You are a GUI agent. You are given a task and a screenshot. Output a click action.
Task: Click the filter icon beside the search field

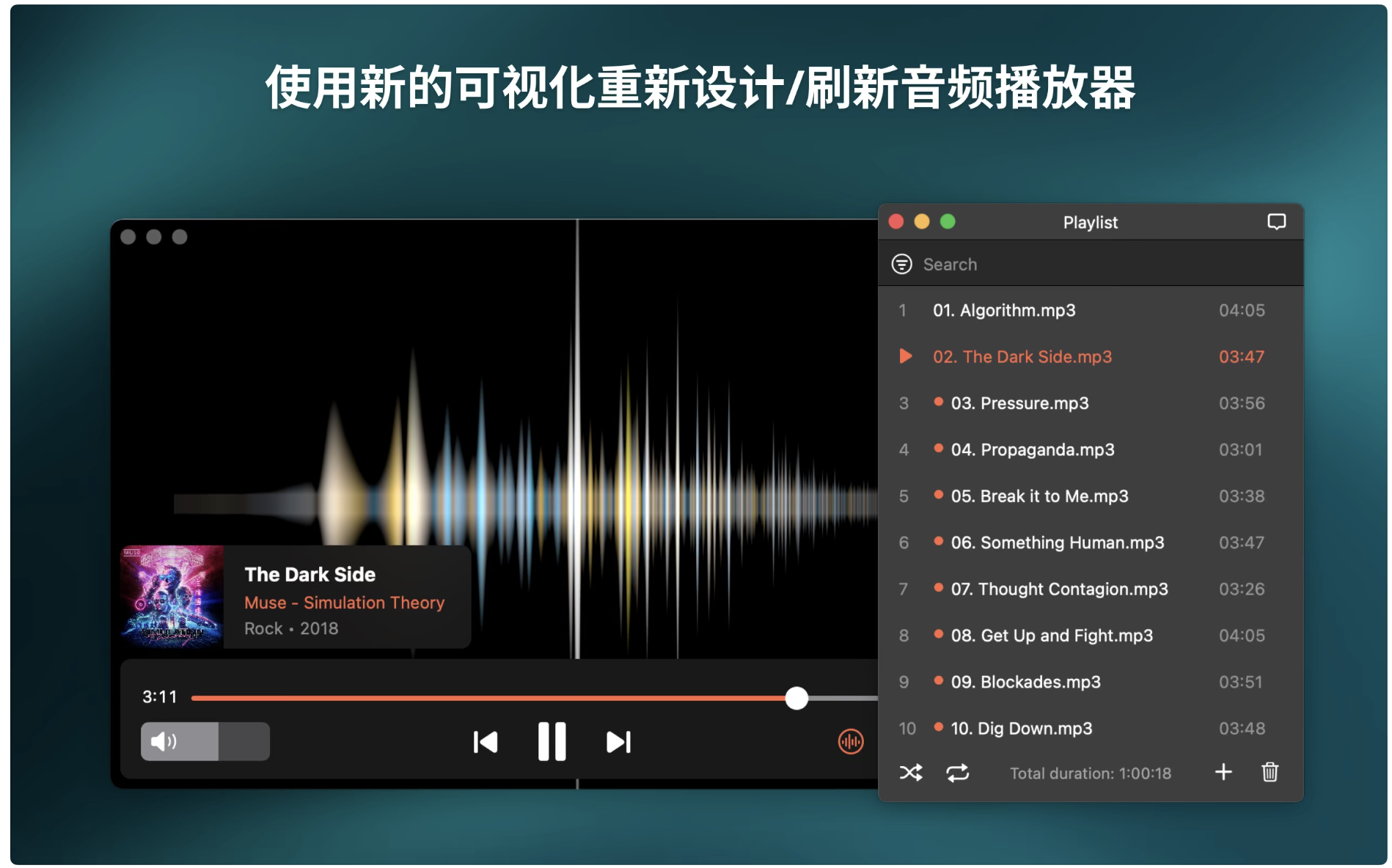click(x=902, y=263)
